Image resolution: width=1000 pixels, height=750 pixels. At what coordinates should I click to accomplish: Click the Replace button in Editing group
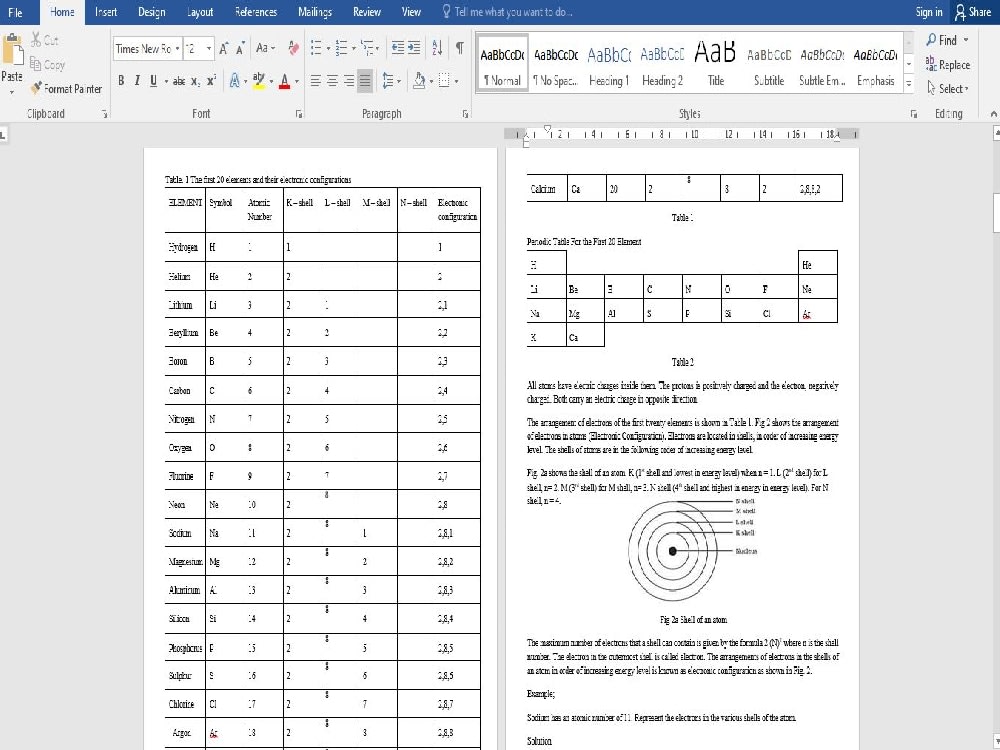click(x=947, y=63)
